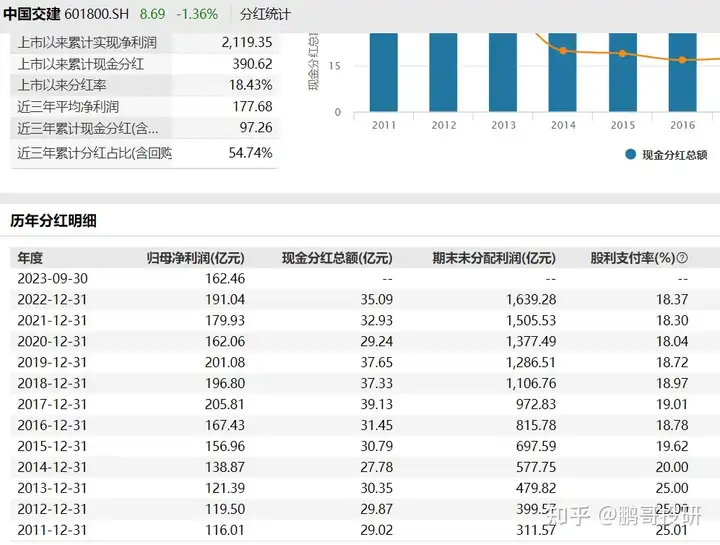Select the 2016-12-31 row date

pyautogui.click(x=52, y=425)
